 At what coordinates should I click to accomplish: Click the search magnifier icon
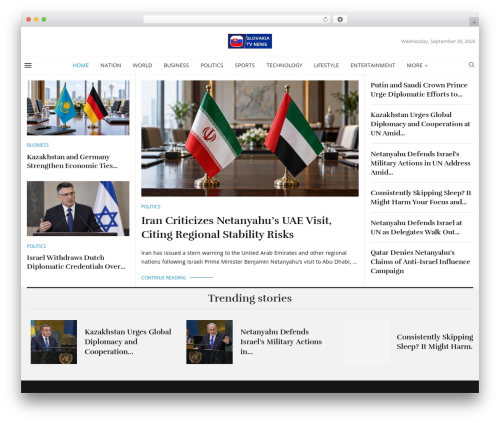click(471, 65)
